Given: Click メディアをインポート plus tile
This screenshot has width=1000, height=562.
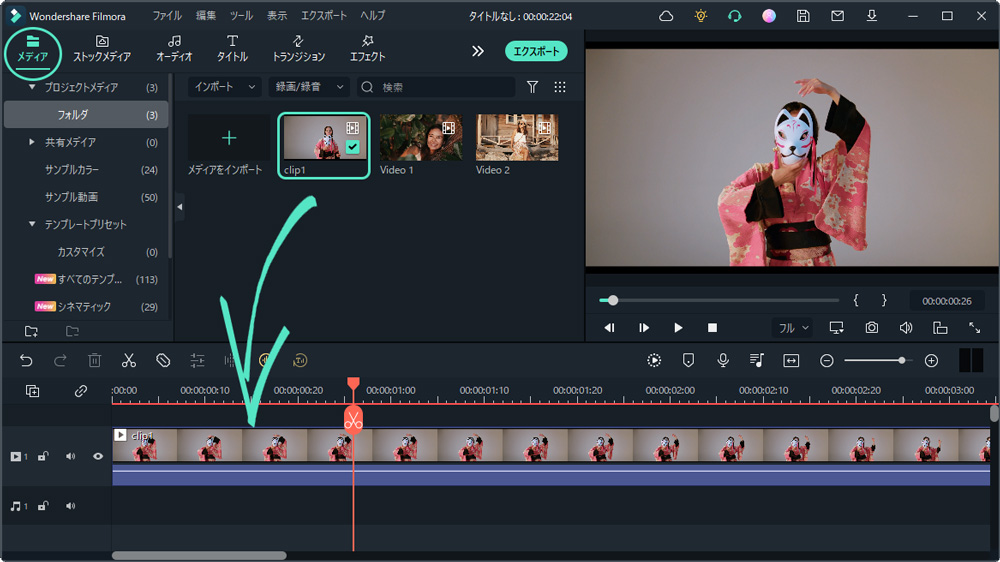Looking at the screenshot, I should point(228,138).
